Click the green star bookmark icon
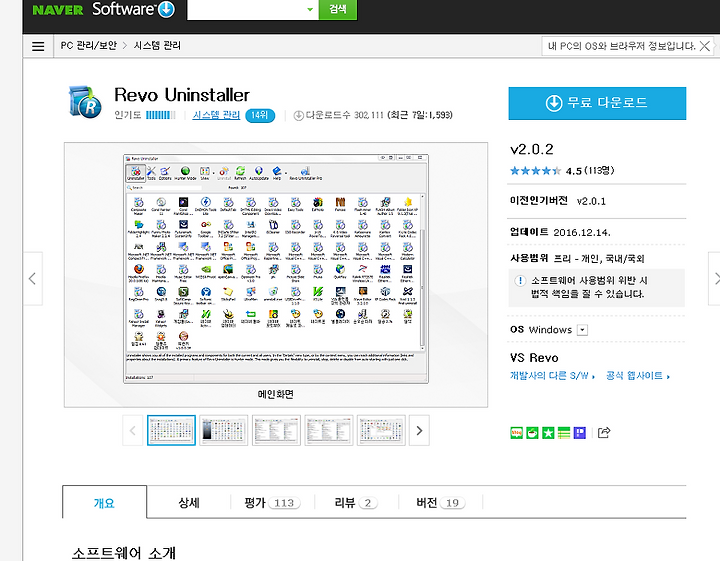The image size is (720, 561). point(548,432)
